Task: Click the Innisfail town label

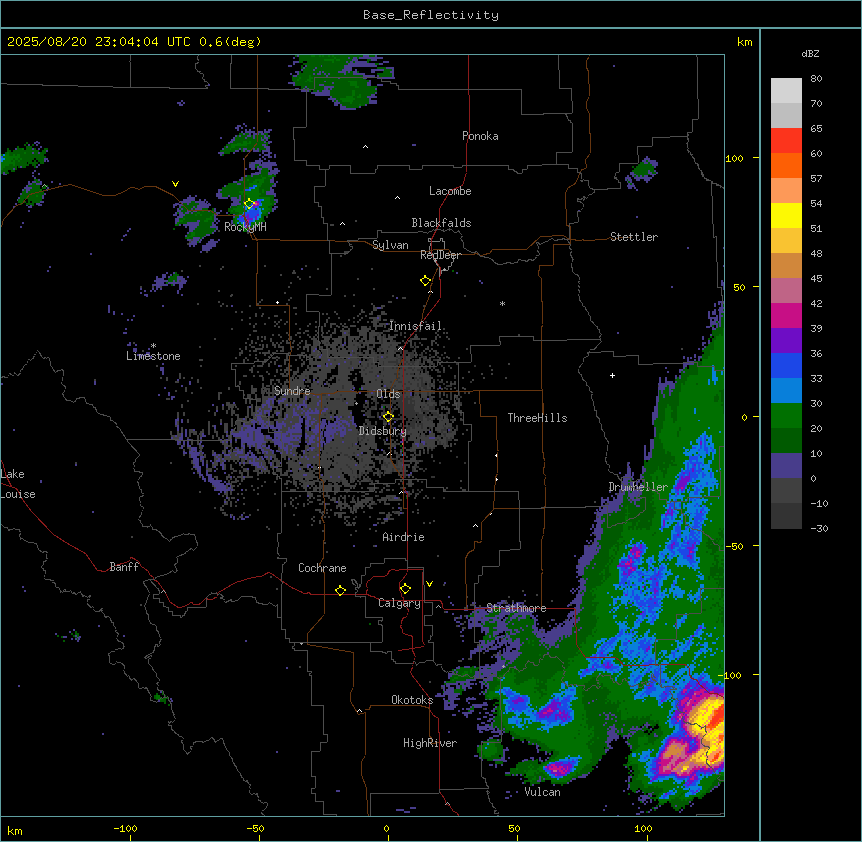Action: tap(416, 326)
